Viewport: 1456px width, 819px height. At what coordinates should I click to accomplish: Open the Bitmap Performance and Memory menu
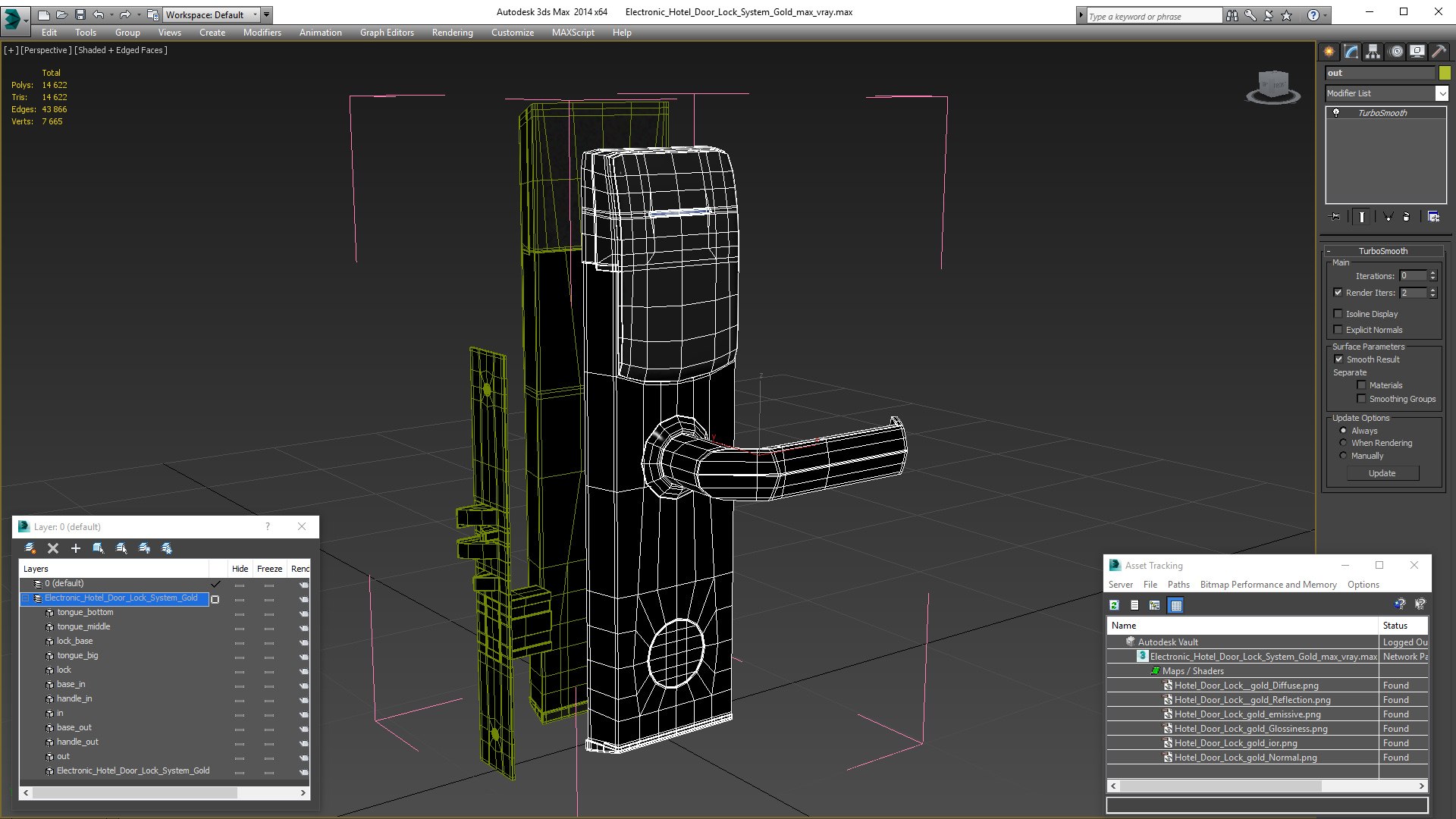[1267, 585]
